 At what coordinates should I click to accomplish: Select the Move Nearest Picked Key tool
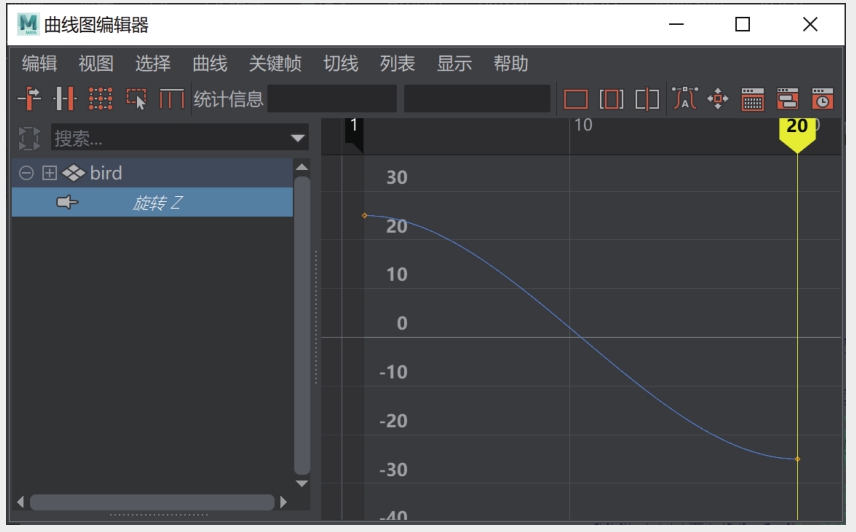pyautogui.click(x=29, y=99)
